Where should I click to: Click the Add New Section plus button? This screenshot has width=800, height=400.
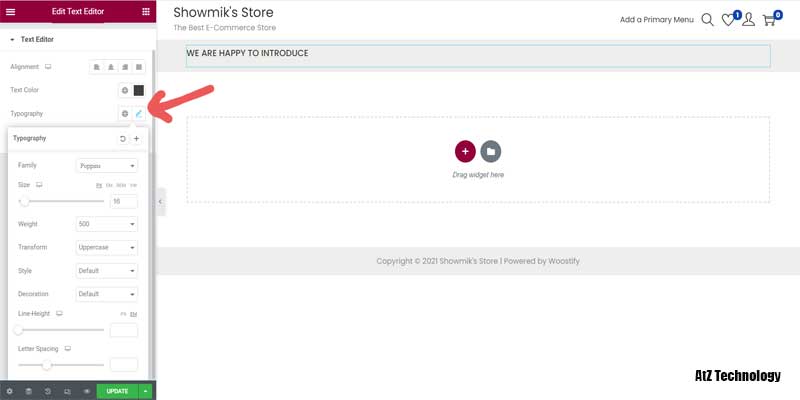[x=465, y=151]
